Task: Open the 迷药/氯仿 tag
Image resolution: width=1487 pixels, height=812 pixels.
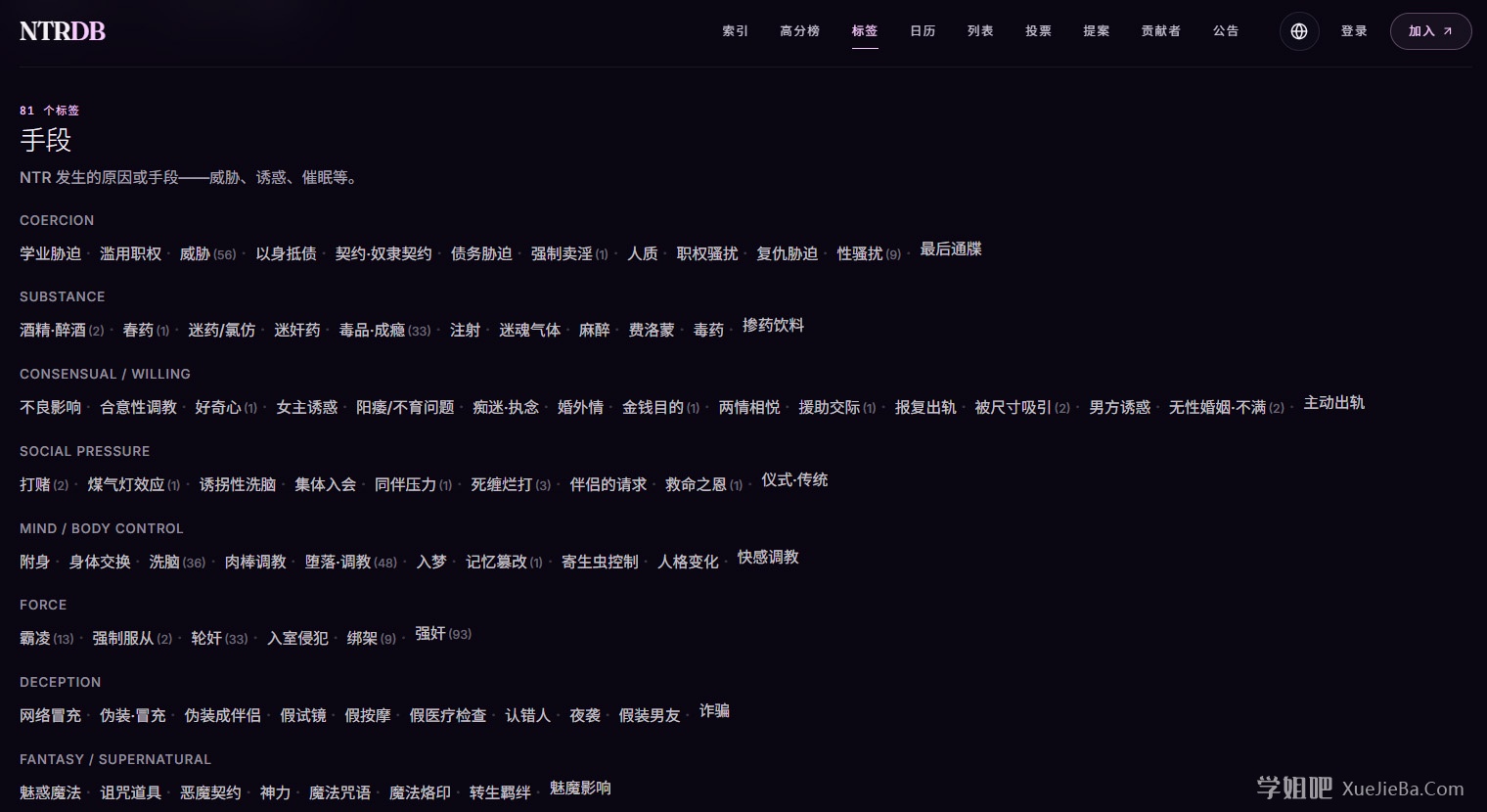Action: click(x=221, y=330)
